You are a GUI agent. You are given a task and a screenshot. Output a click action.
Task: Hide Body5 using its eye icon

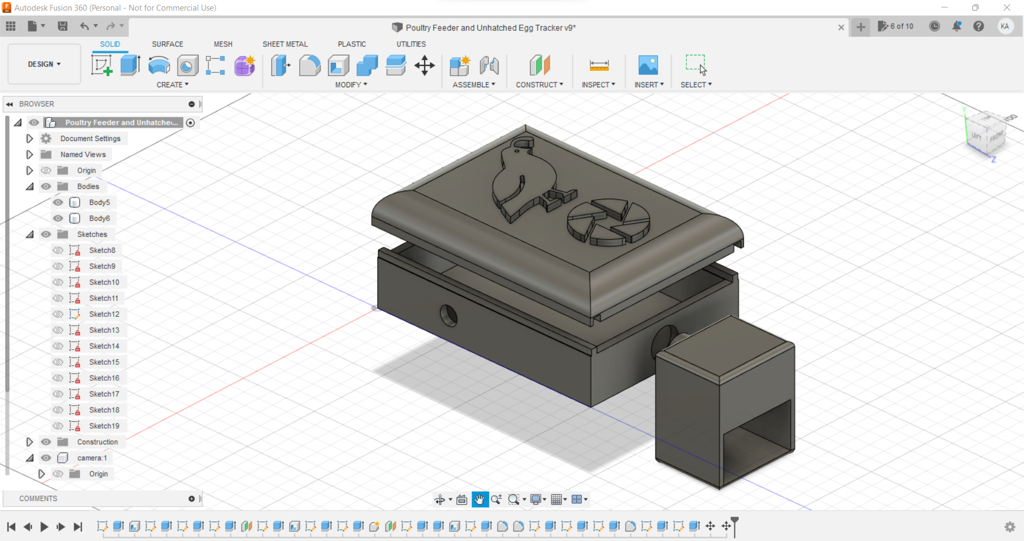tap(58, 202)
